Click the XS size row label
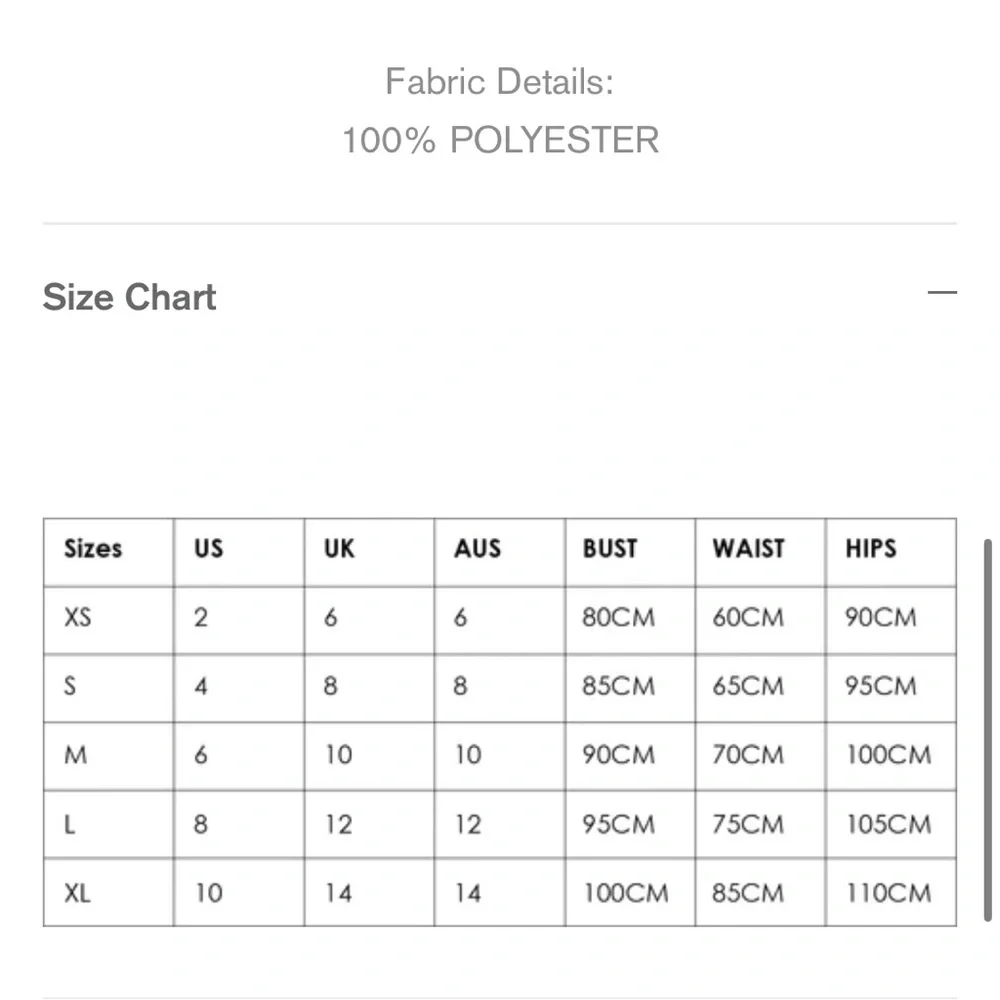This screenshot has width=1000, height=1000. tap(77, 618)
